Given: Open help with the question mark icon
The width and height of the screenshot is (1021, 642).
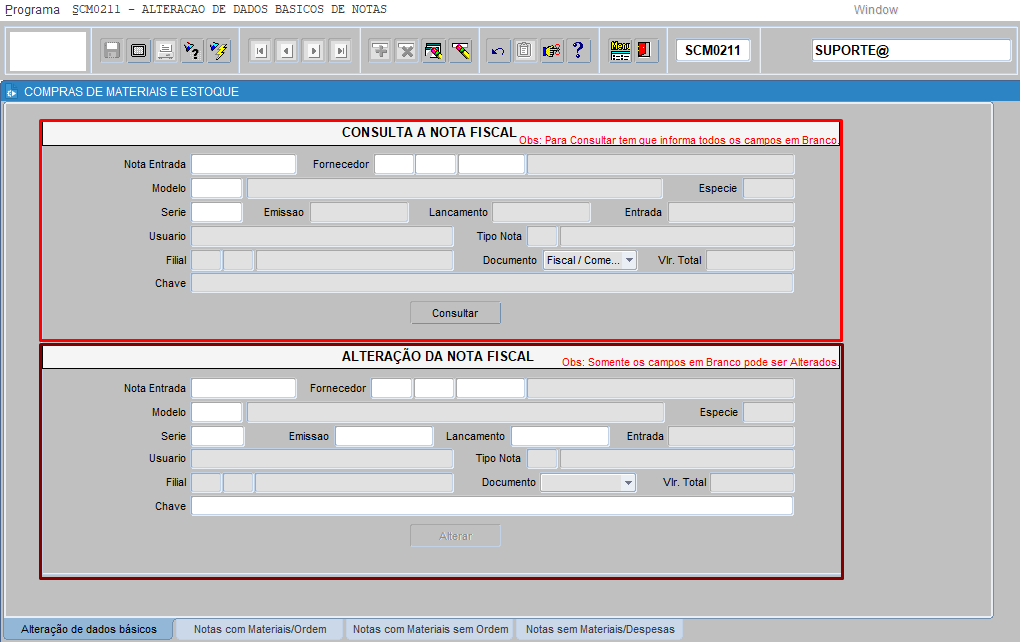Looking at the screenshot, I should (578, 51).
